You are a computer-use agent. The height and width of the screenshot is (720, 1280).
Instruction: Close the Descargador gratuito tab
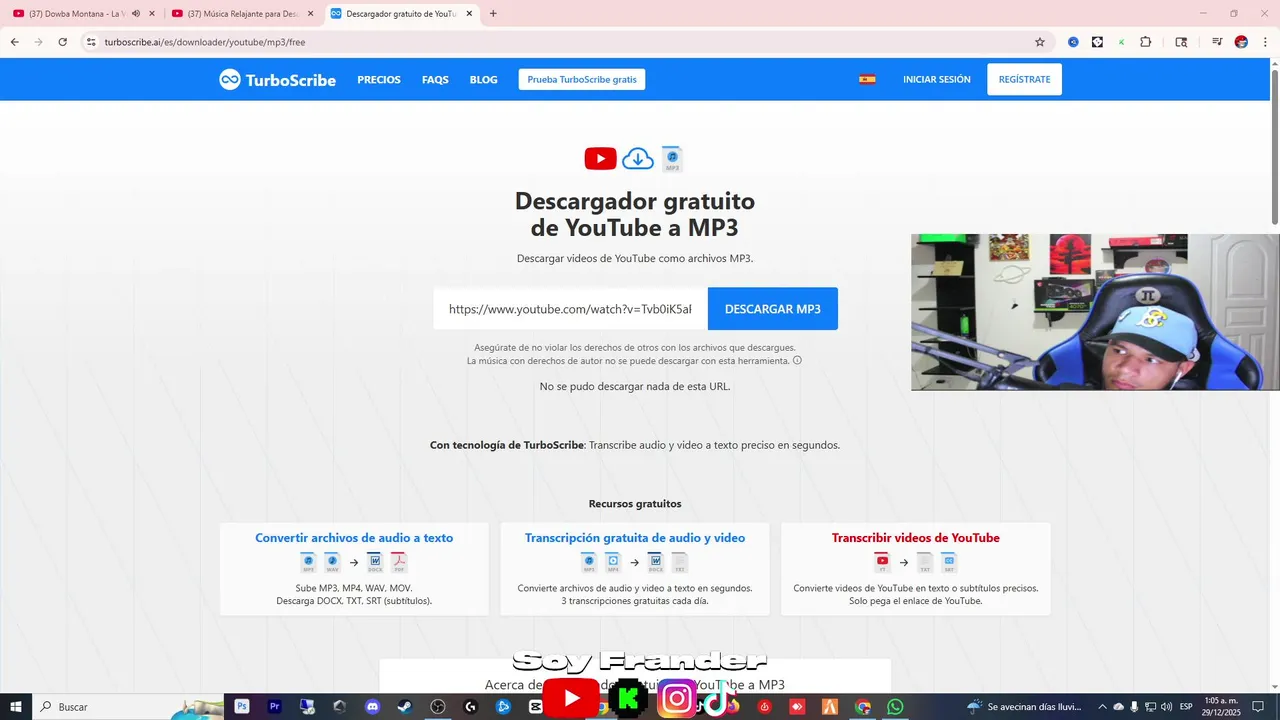tap(469, 14)
